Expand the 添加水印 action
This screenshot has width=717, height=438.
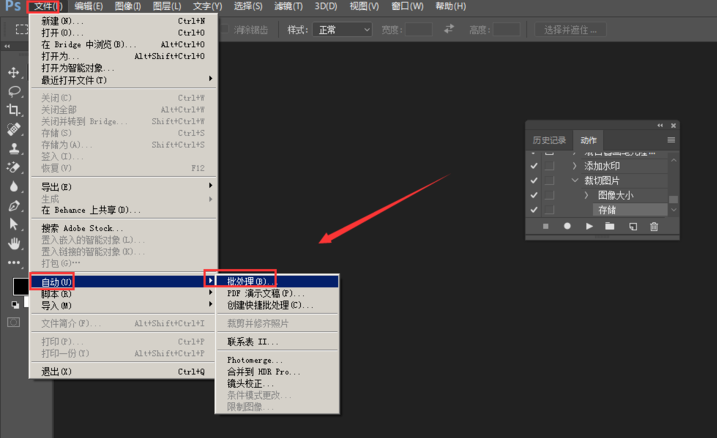(x=575, y=166)
